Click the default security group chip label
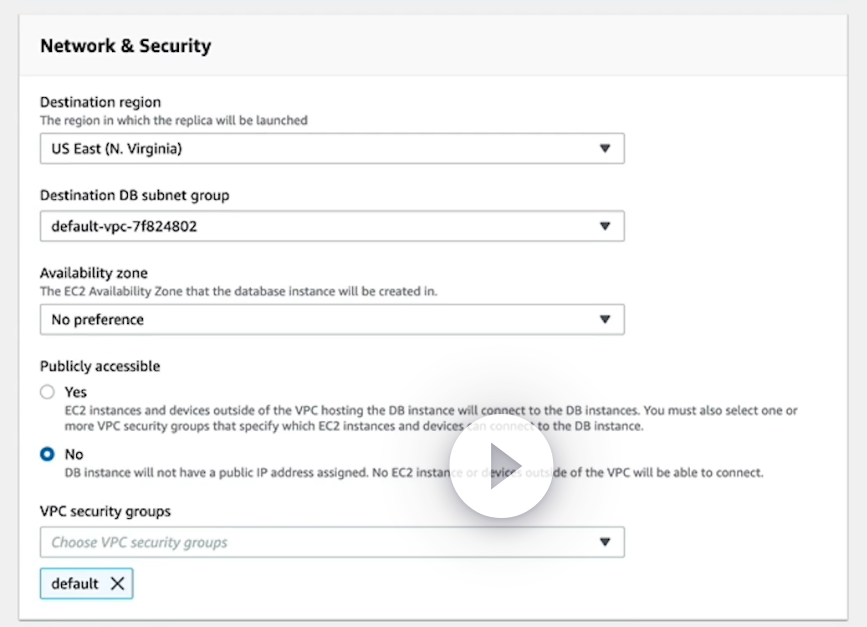867x627 pixels. (x=75, y=584)
